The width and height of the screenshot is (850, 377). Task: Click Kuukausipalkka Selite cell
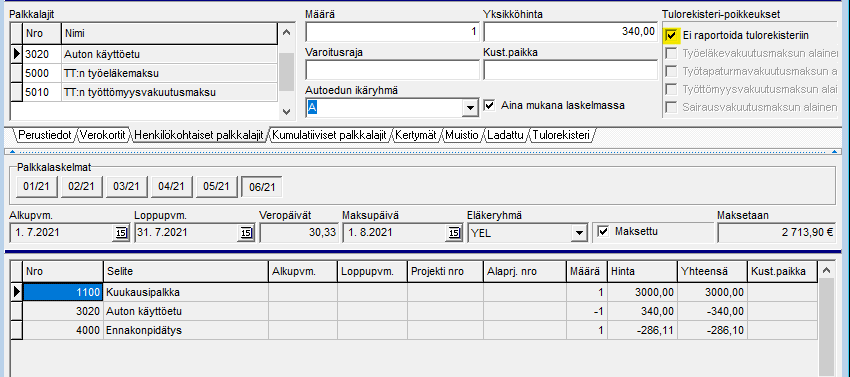tap(186, 292)
